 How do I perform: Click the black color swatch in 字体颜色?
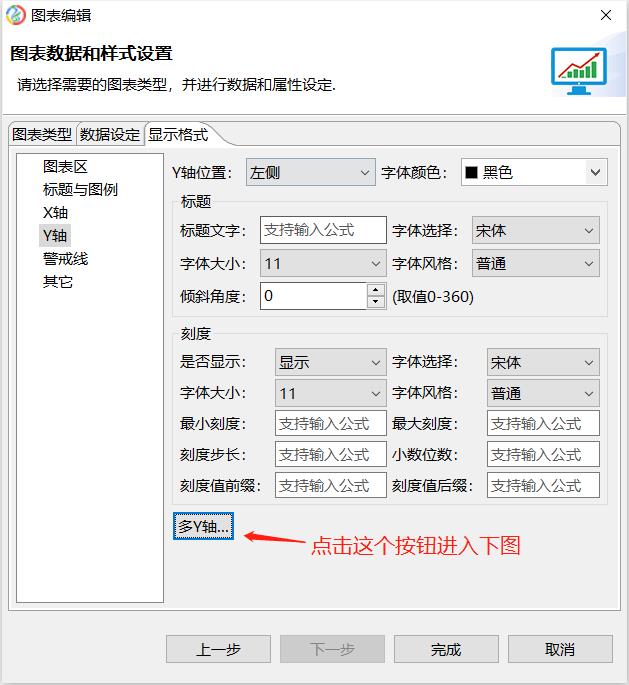471,173
